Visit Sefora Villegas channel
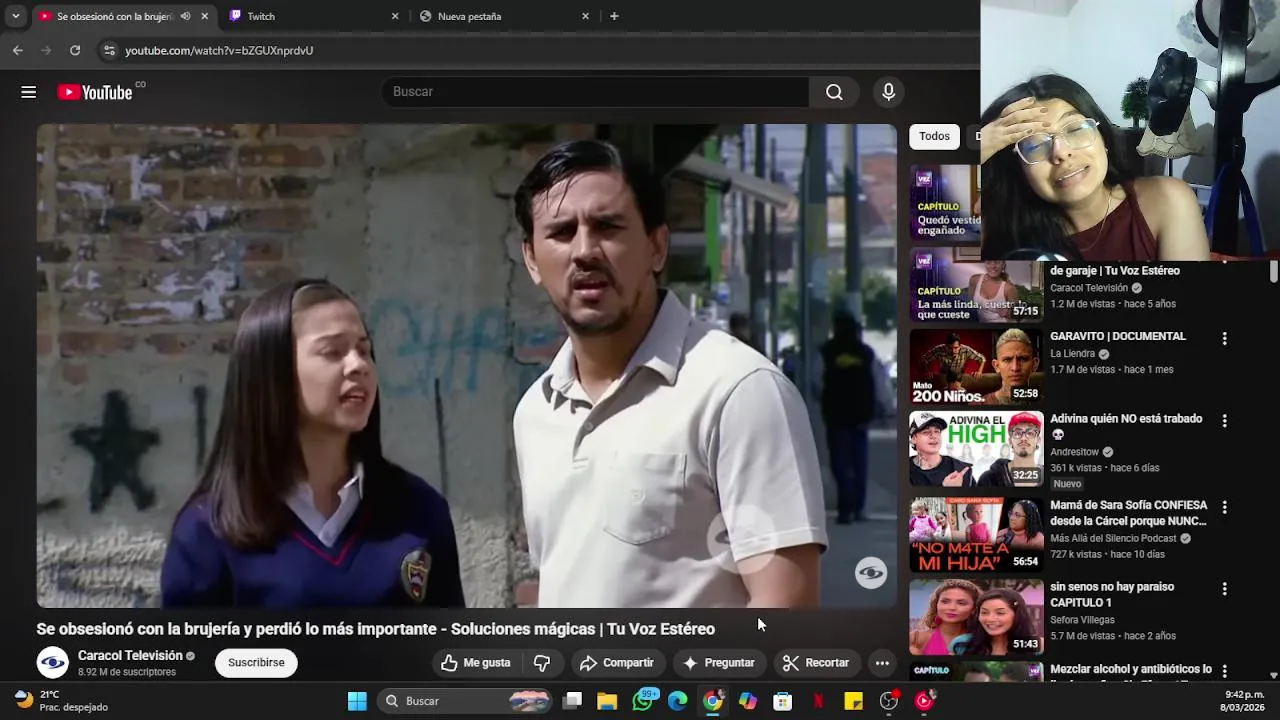The height and width of the screenshot is (720, 1280). 1082,620
